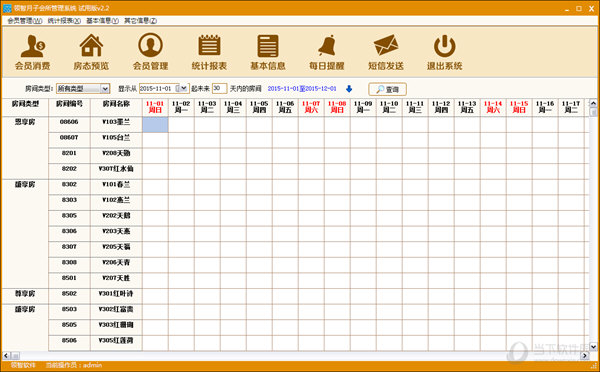Click room number 8308
This screenshot has width=600, height=372.
pos(69,263)
